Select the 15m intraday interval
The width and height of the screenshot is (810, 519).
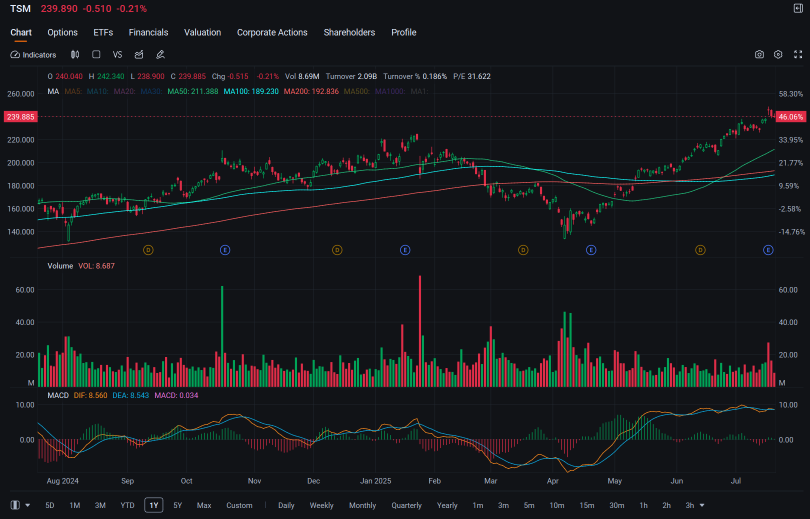(586, 505)
